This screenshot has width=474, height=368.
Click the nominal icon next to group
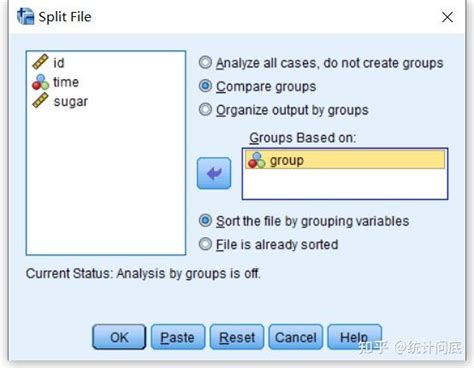[x=257, y=160]
